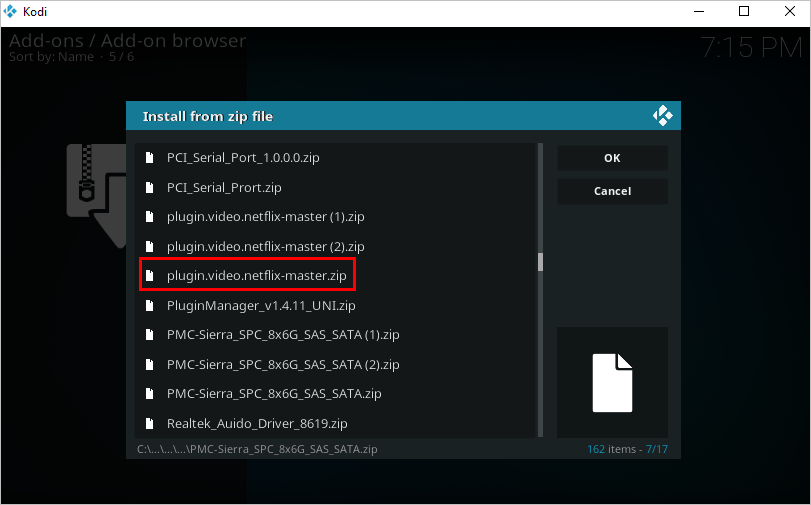The height and width of the screenshot is (505, 811).
Task: Click the zip install icon in background
Action: (96, 196)
